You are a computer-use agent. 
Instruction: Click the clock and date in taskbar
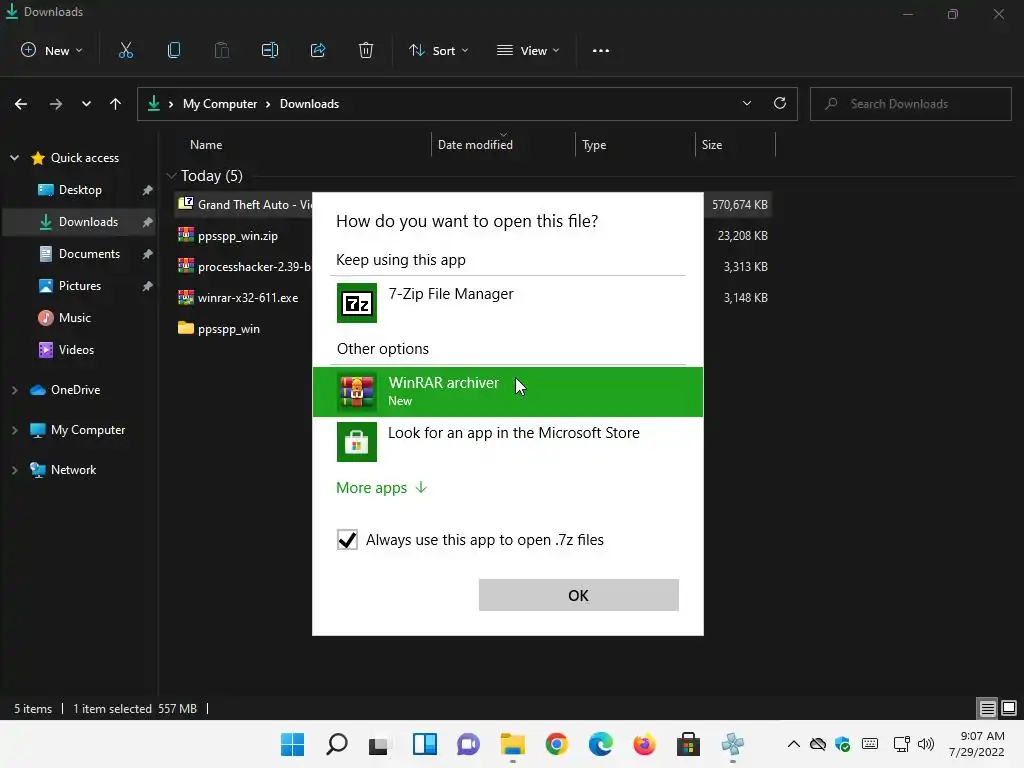click(x=976, y=744)
